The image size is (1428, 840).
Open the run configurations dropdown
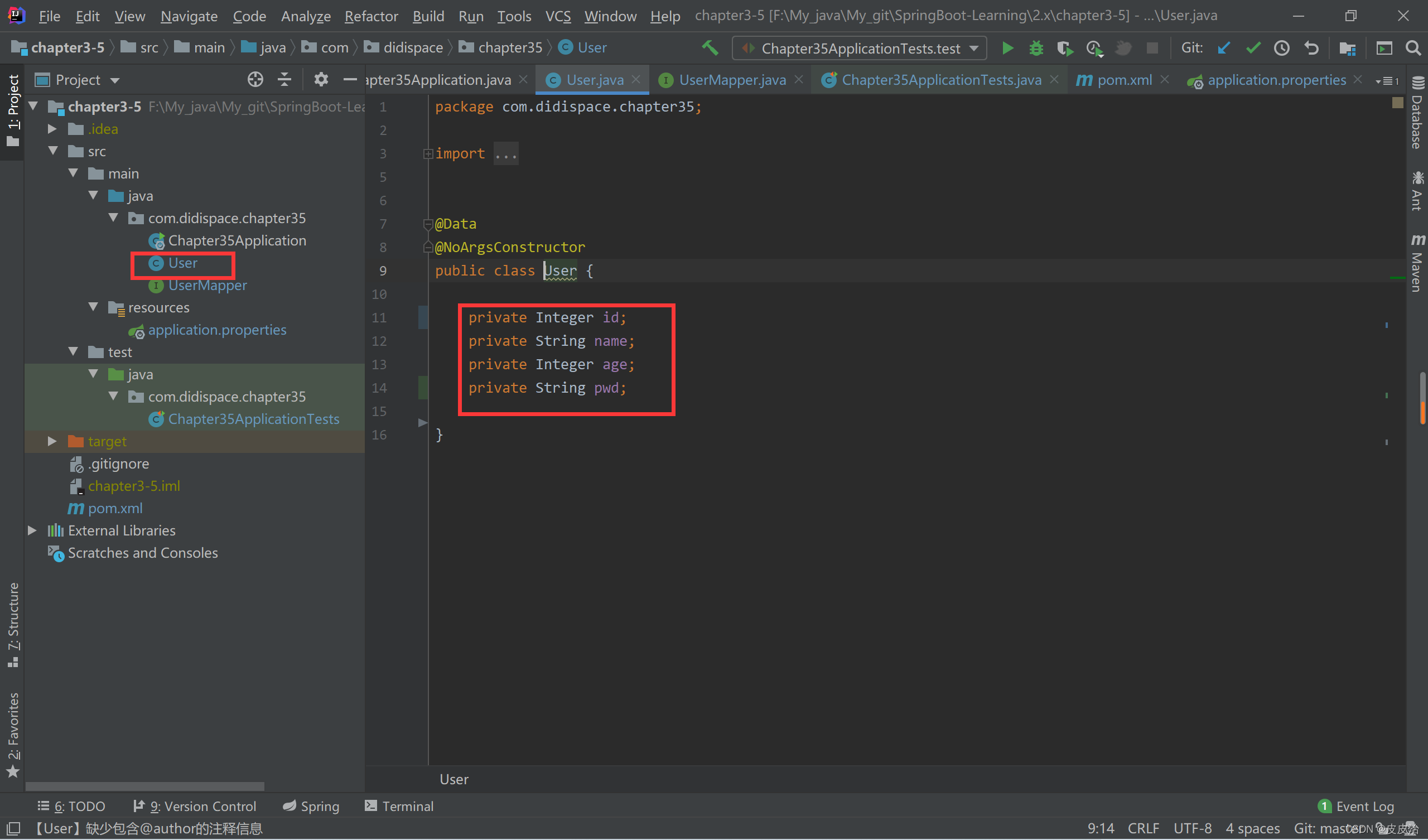[x=974, y=47]
